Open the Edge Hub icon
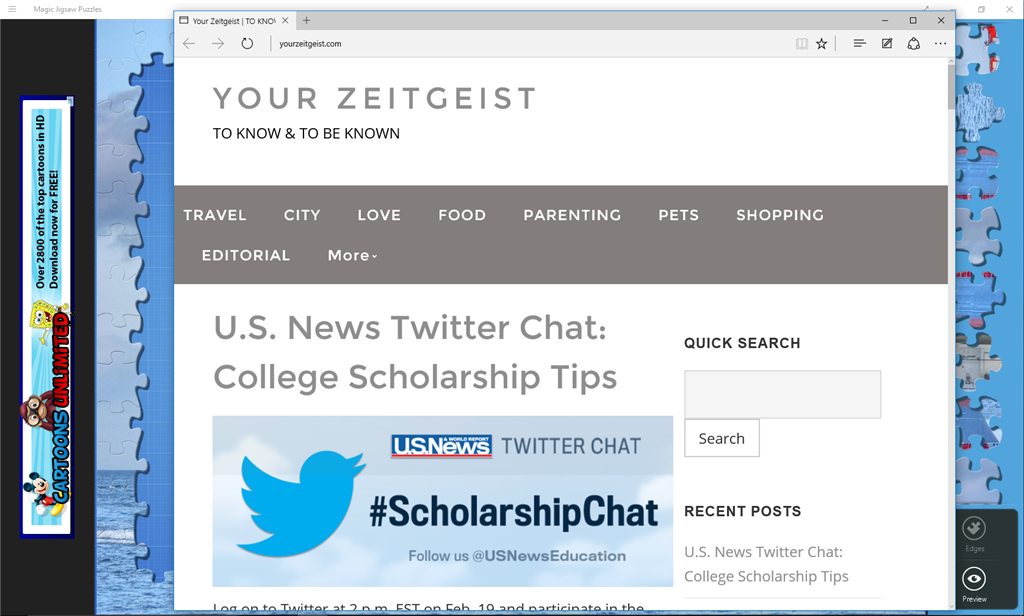1024x616 pixels. click(x=859, y=43)
